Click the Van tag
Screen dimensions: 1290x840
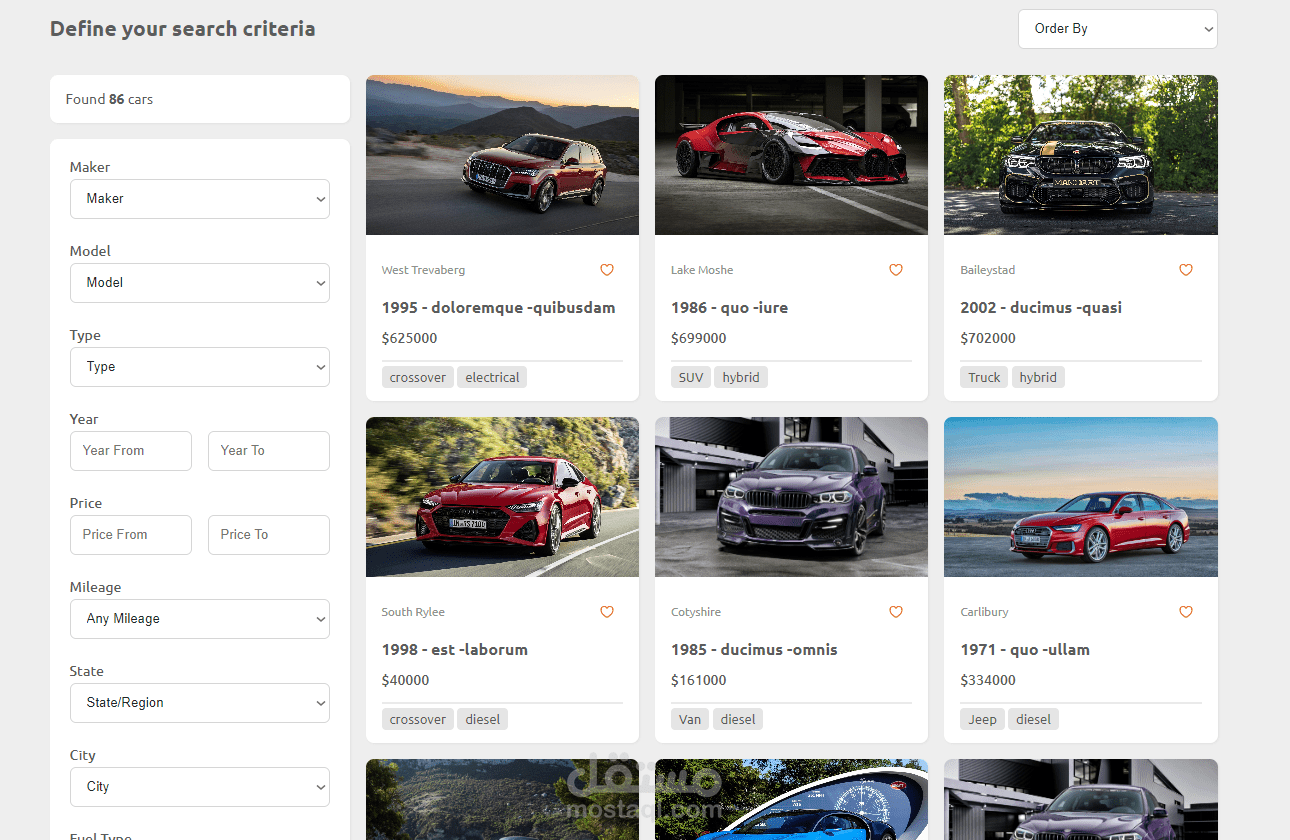[690, 719]
